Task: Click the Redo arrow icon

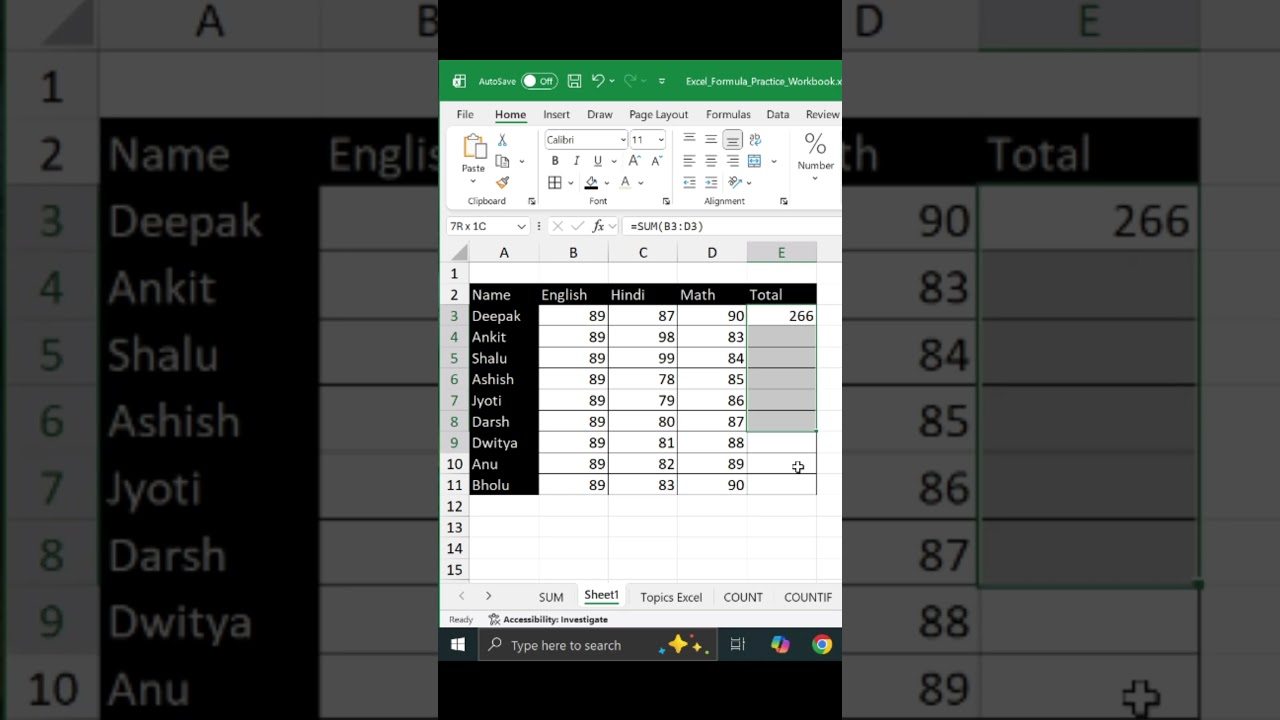Action: pyautogui.click(x=630, y=81)
